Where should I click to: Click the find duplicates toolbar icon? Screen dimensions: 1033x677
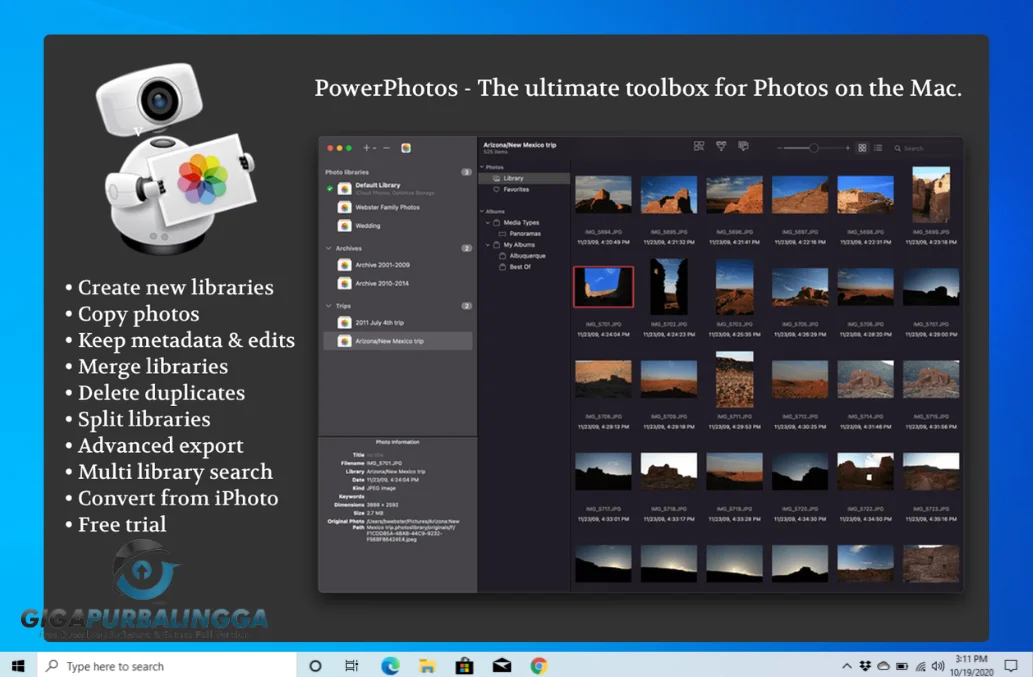[699, 146]
